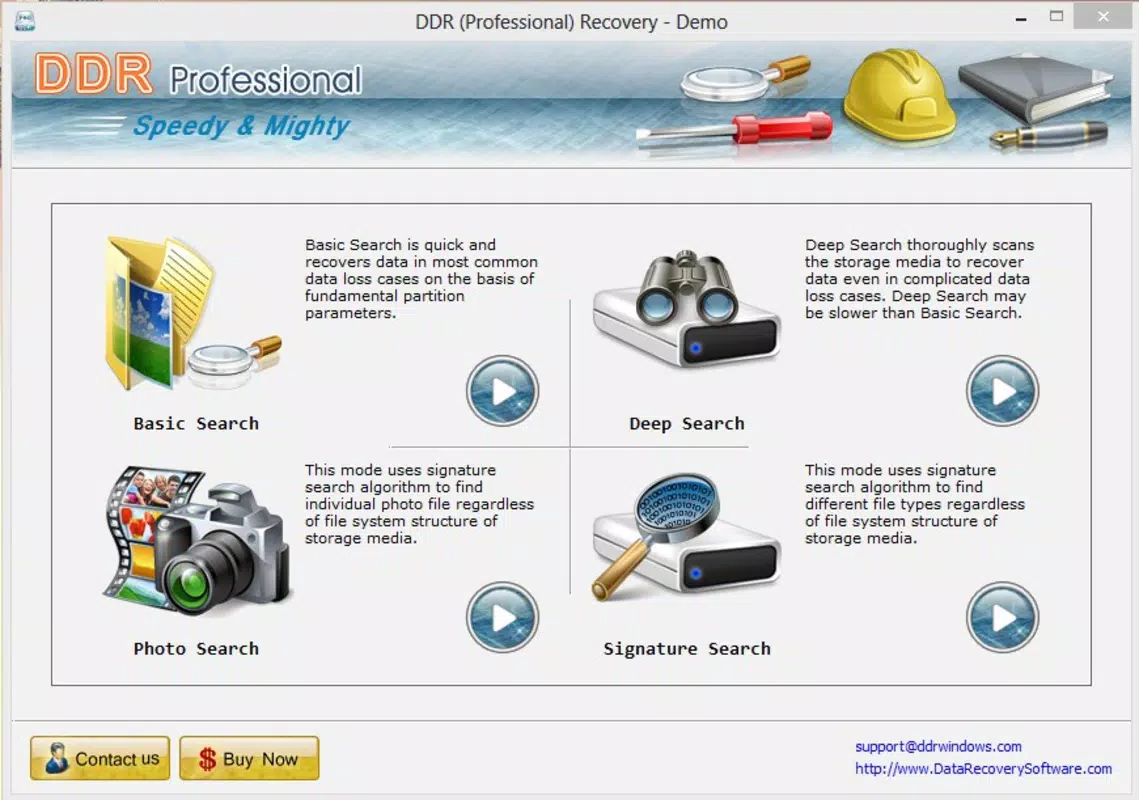This screenshot has width=1139, height=800.
Task: Click the Speedy & Mighty tagline
Action: point(242,126)
